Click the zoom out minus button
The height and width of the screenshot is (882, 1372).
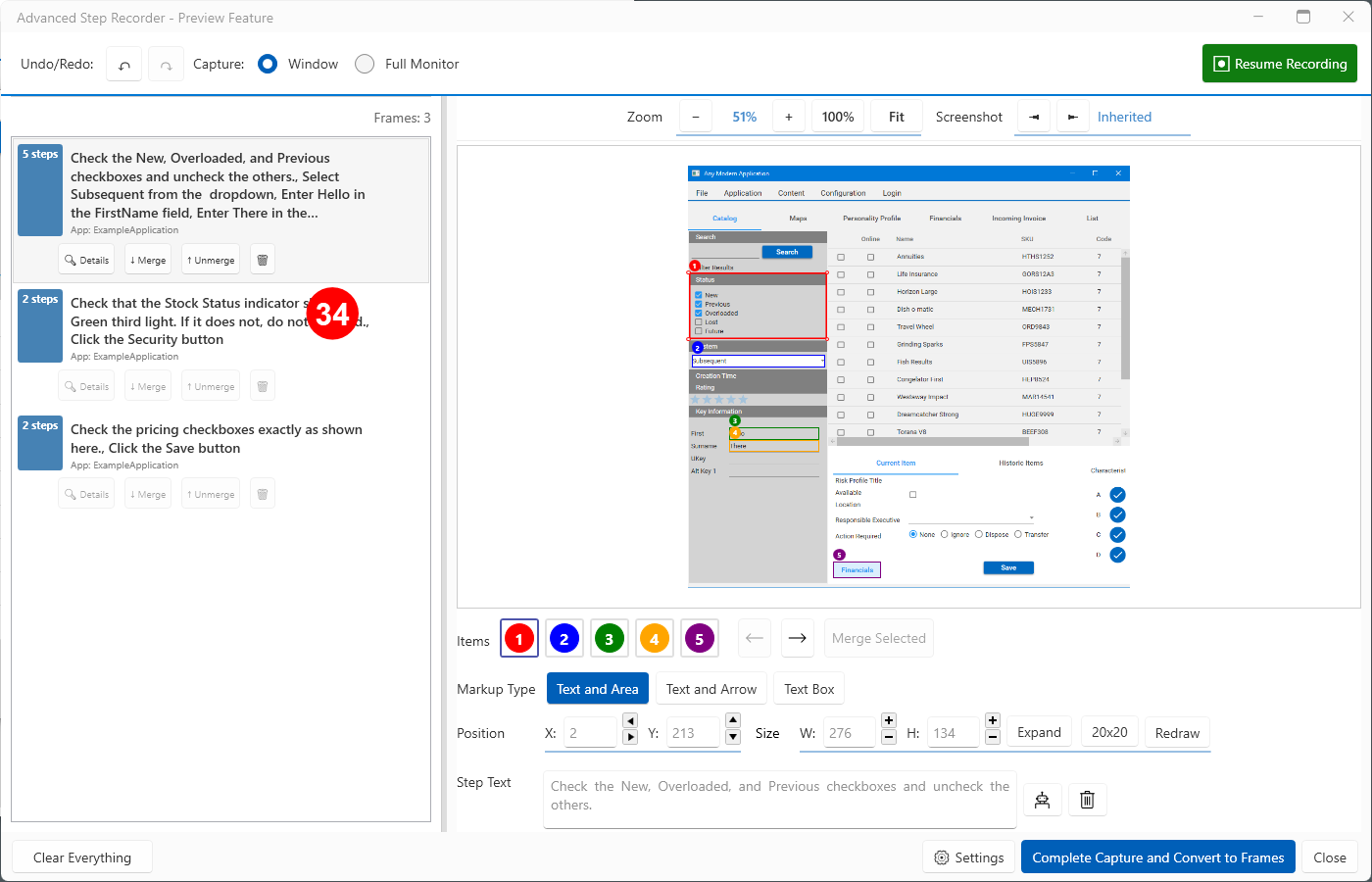tap(696, 117)
